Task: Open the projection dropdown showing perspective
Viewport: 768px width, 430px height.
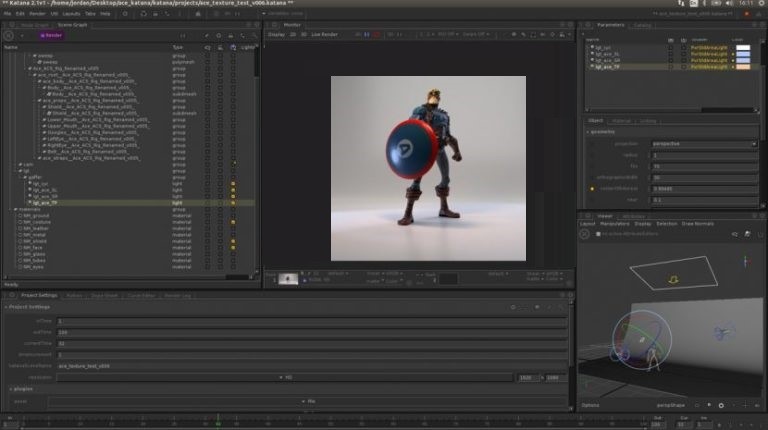Action: (x=704, y=144)
